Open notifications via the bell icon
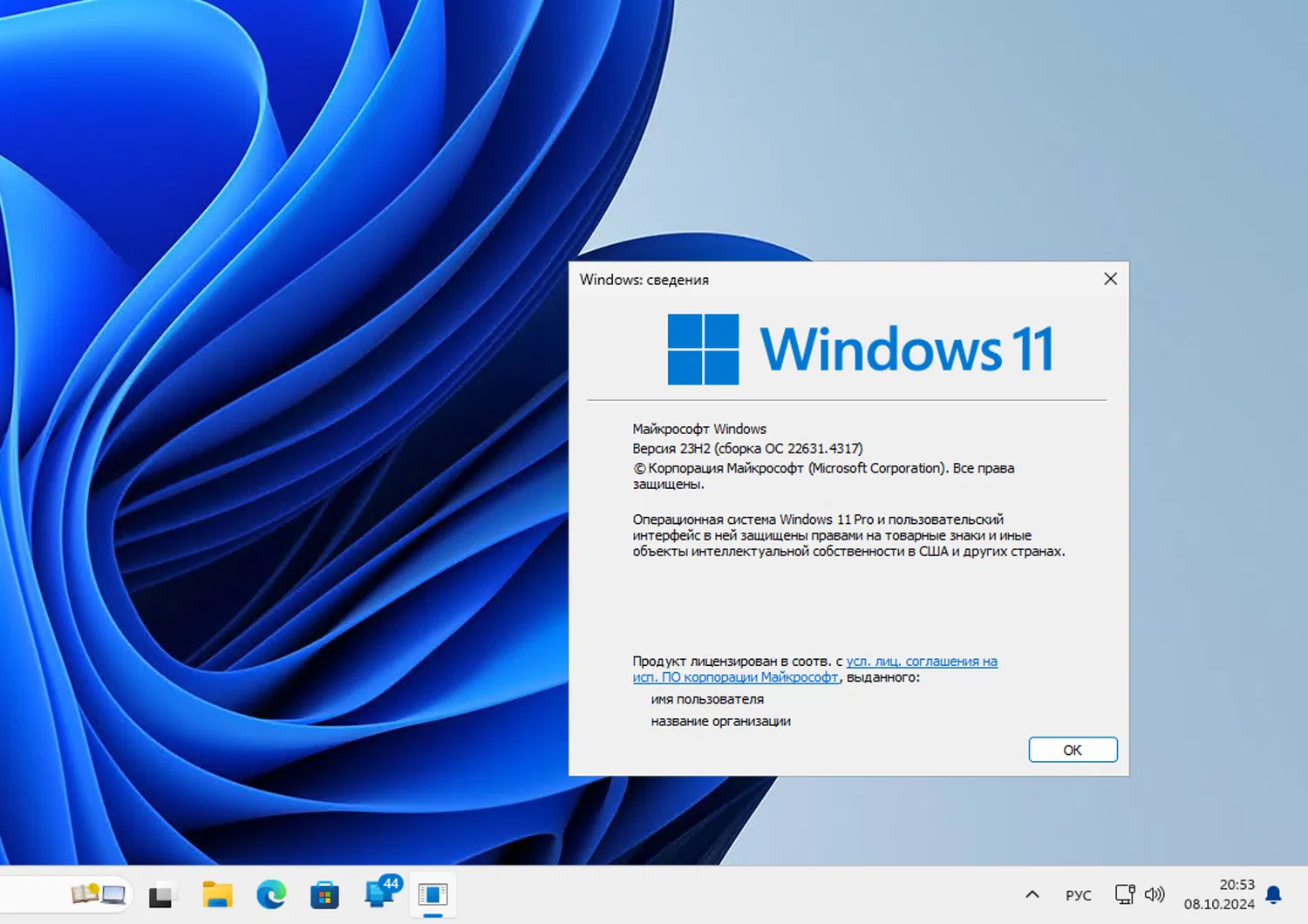 coord(1272,894)
